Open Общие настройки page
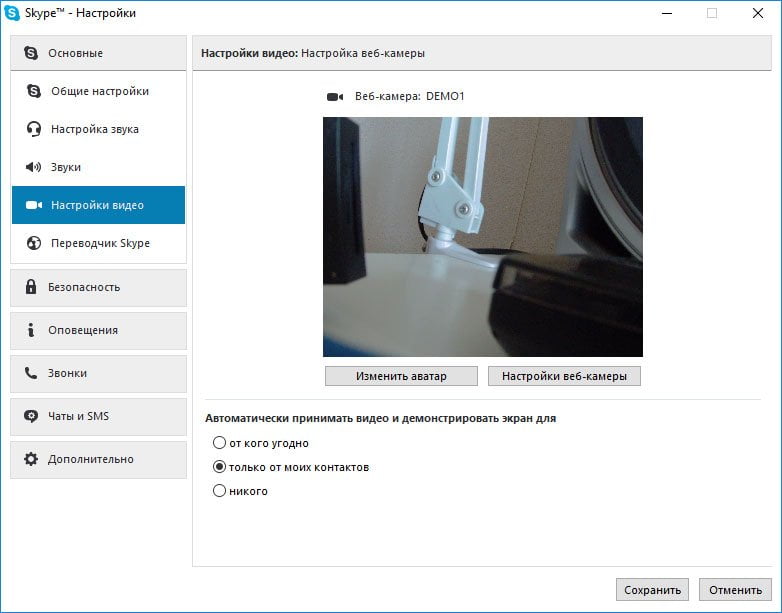 click(x=98, y=91)
